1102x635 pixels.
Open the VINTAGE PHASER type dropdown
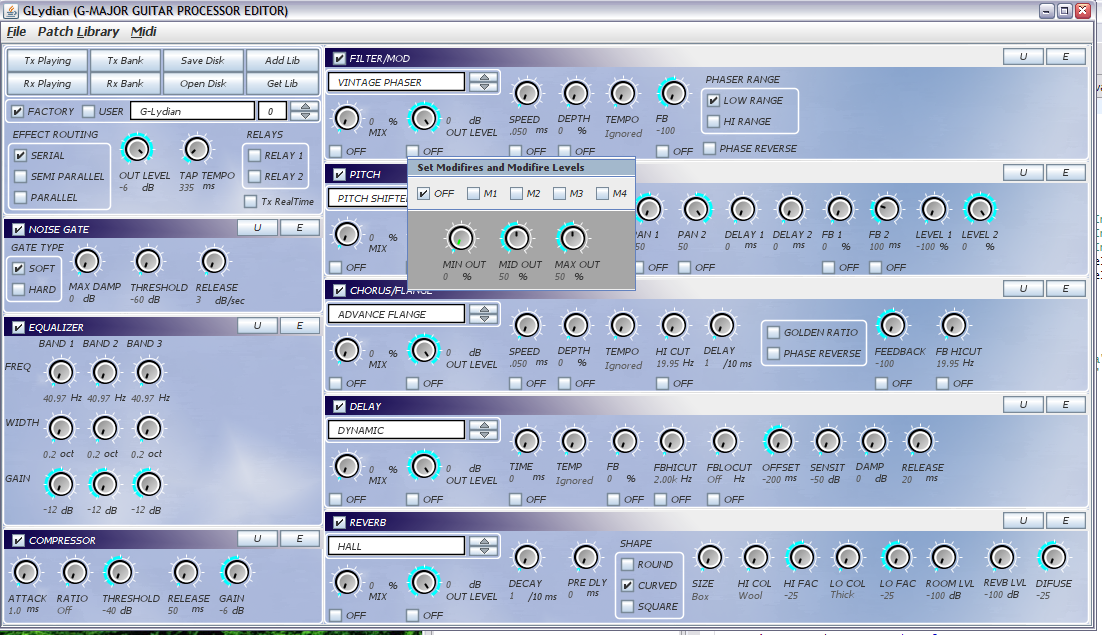[x=396, y=82]
